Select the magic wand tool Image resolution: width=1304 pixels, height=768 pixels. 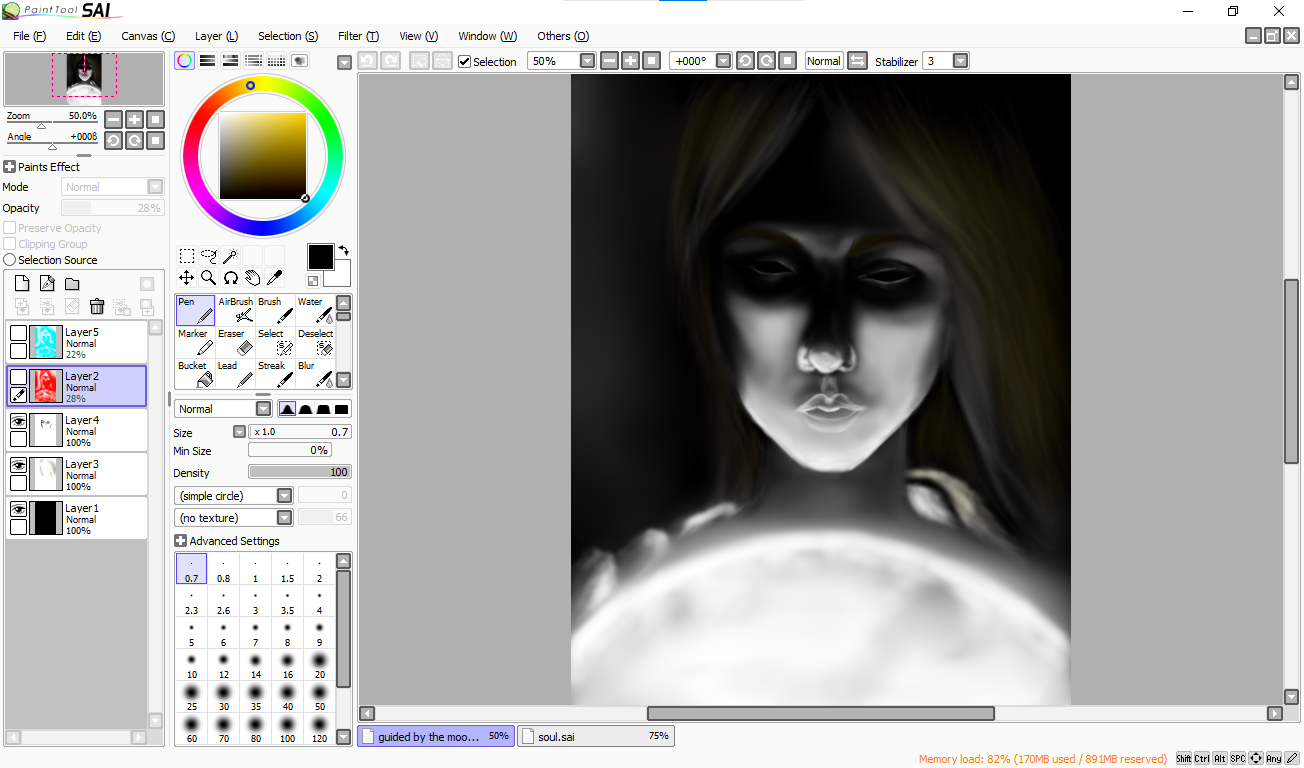231,256
